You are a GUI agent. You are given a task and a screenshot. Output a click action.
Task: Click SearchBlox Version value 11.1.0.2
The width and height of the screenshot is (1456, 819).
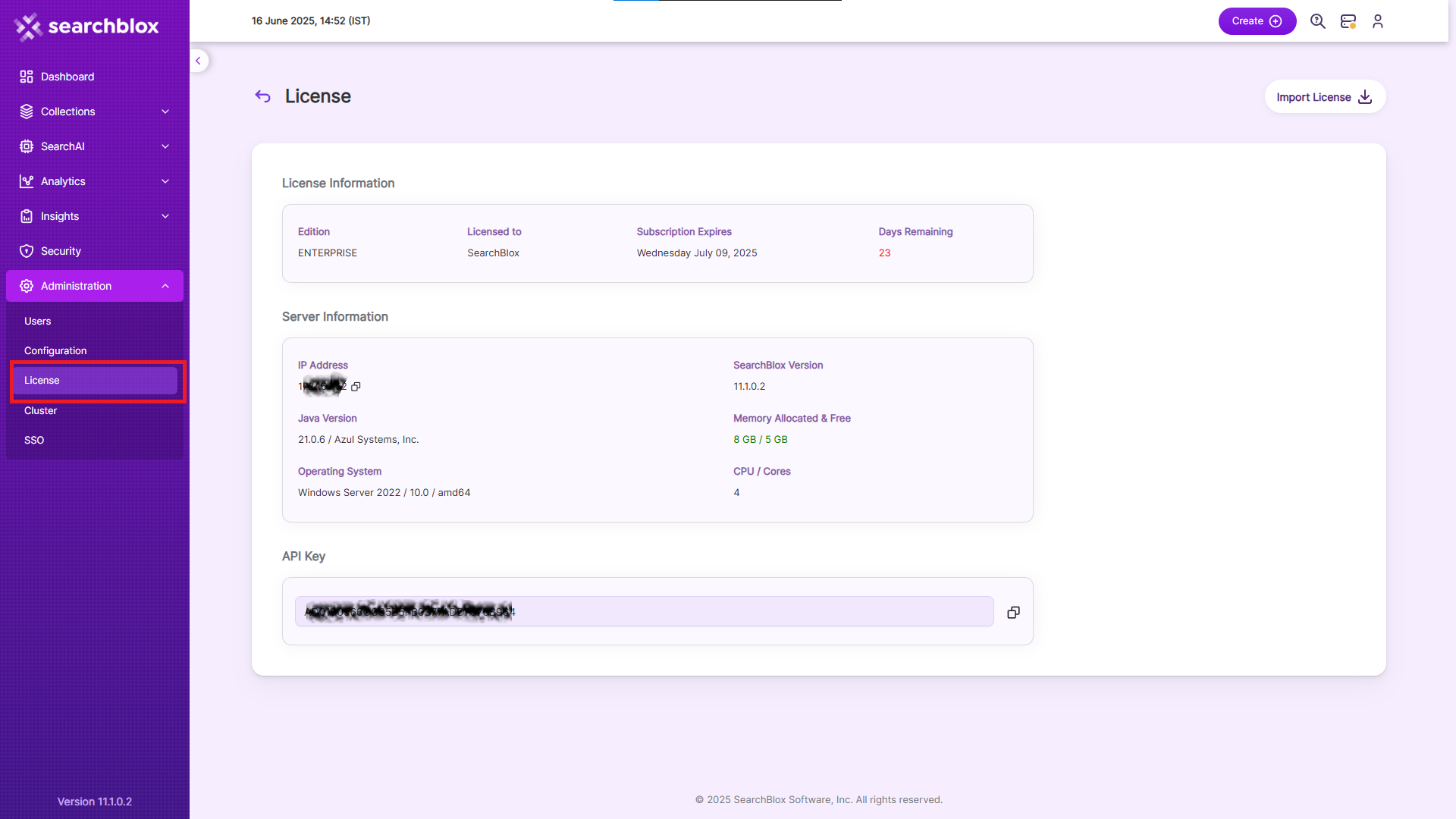[x=749, y=387]
